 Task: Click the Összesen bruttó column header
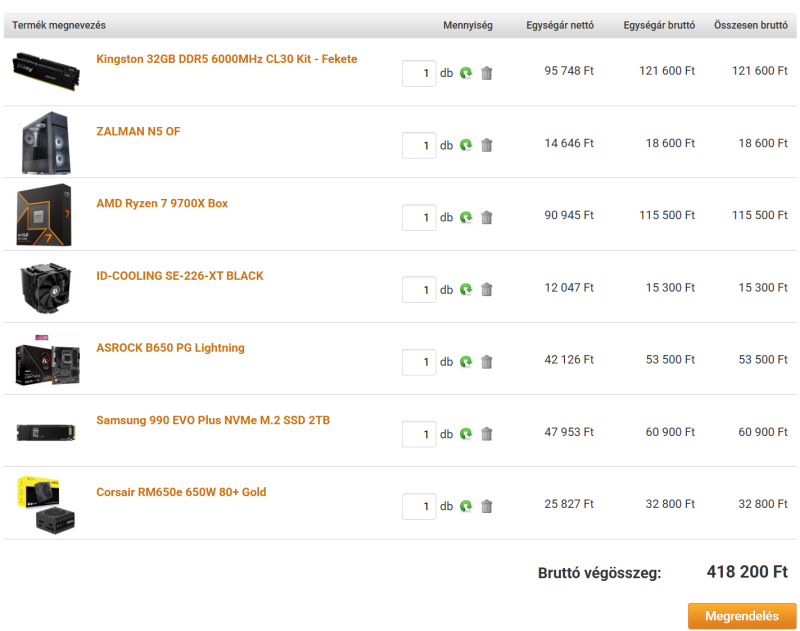click(x=751, y=26)
